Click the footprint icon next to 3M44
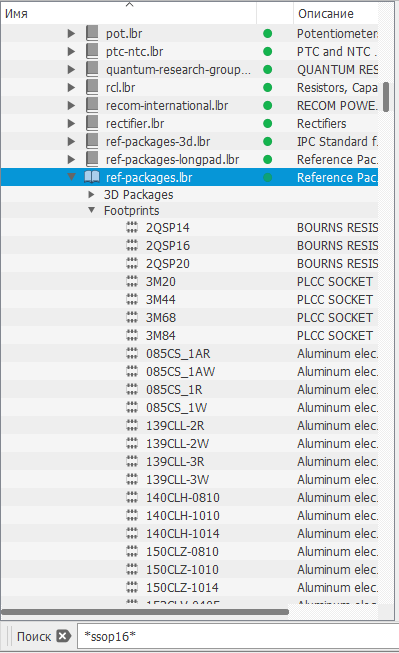The height and width of the screenshot is (653, 399). point(132,299)
